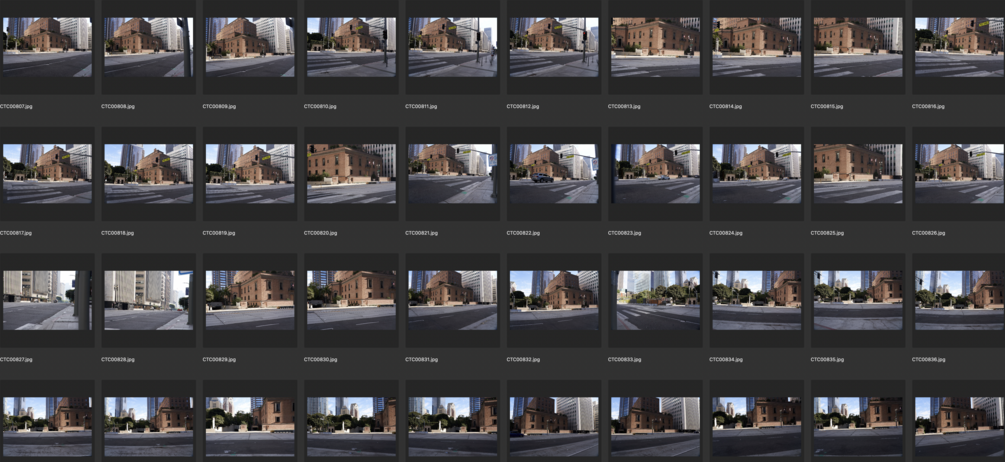Select the thumbnail image above CTC00812.jpg
Viewport: 1005px width, 462px height.
554,47
